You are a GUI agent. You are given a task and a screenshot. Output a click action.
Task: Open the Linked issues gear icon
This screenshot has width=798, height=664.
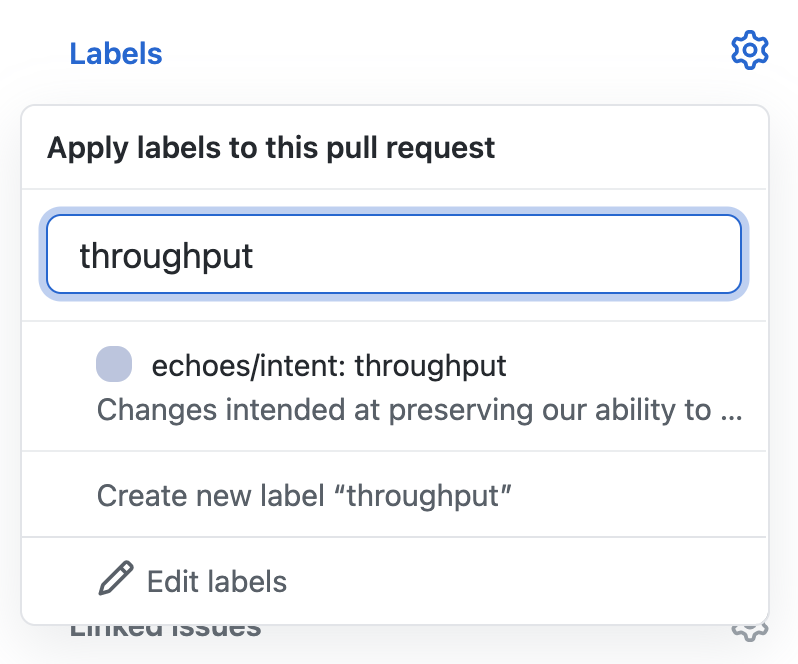[x=749, y=630]
